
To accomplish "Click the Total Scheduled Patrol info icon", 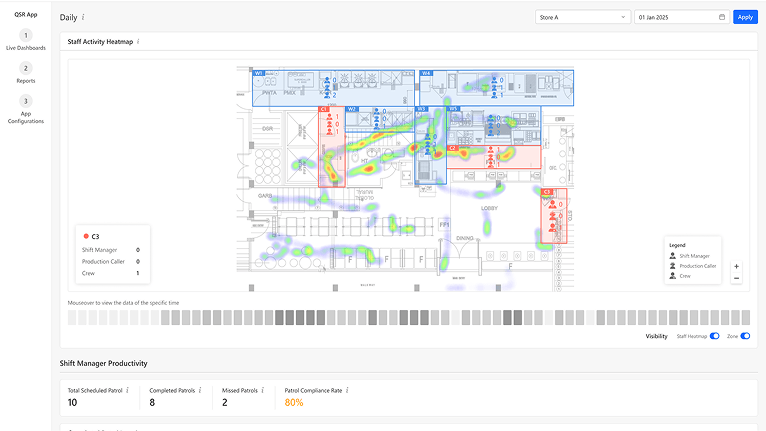I will click(128, 390).
